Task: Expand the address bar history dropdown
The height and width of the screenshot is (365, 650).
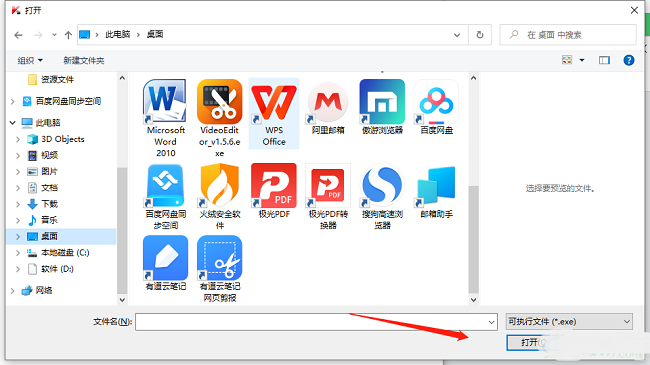Action: (457, 35)
